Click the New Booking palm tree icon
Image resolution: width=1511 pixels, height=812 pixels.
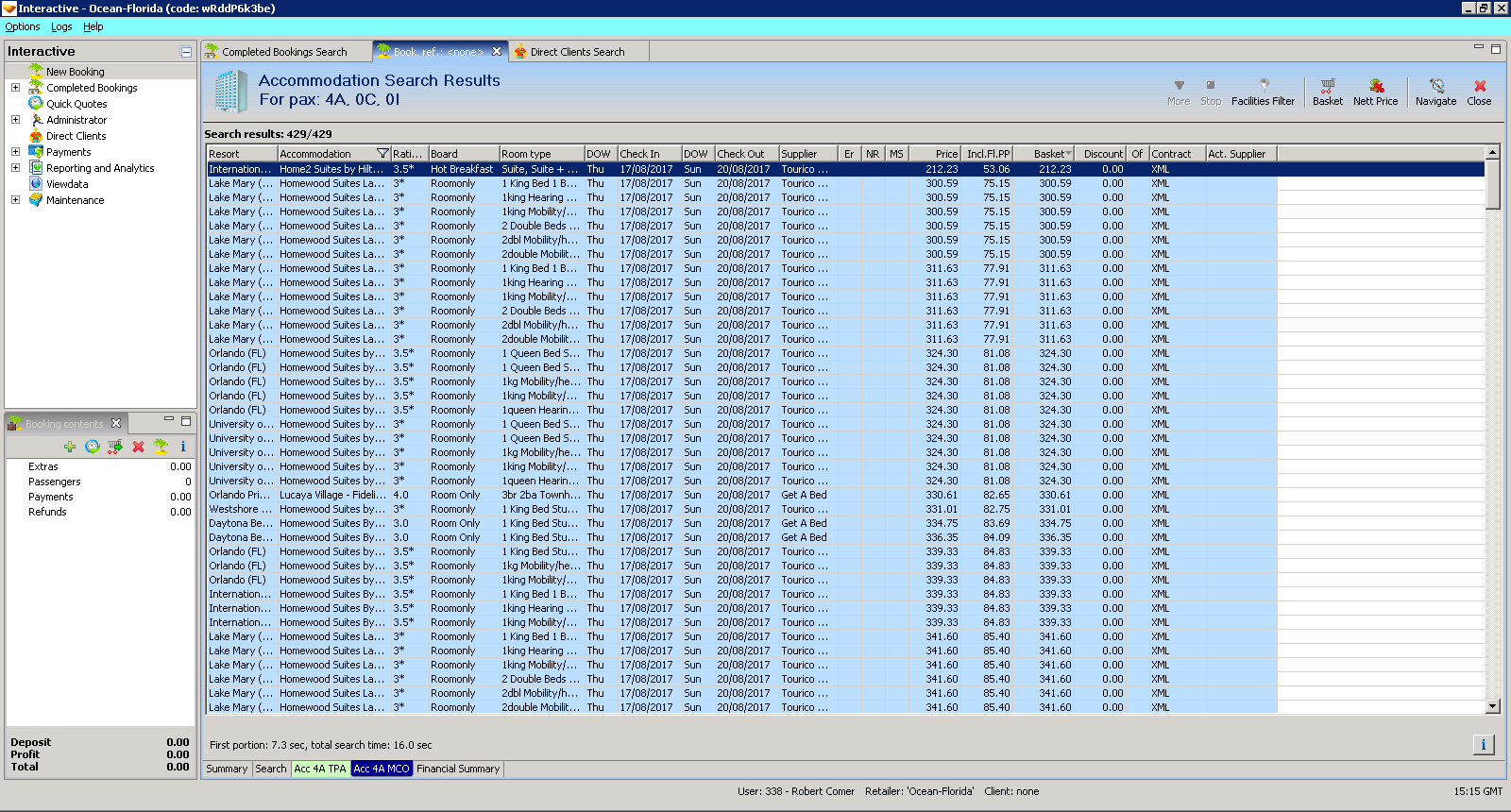tap(36, 71)
